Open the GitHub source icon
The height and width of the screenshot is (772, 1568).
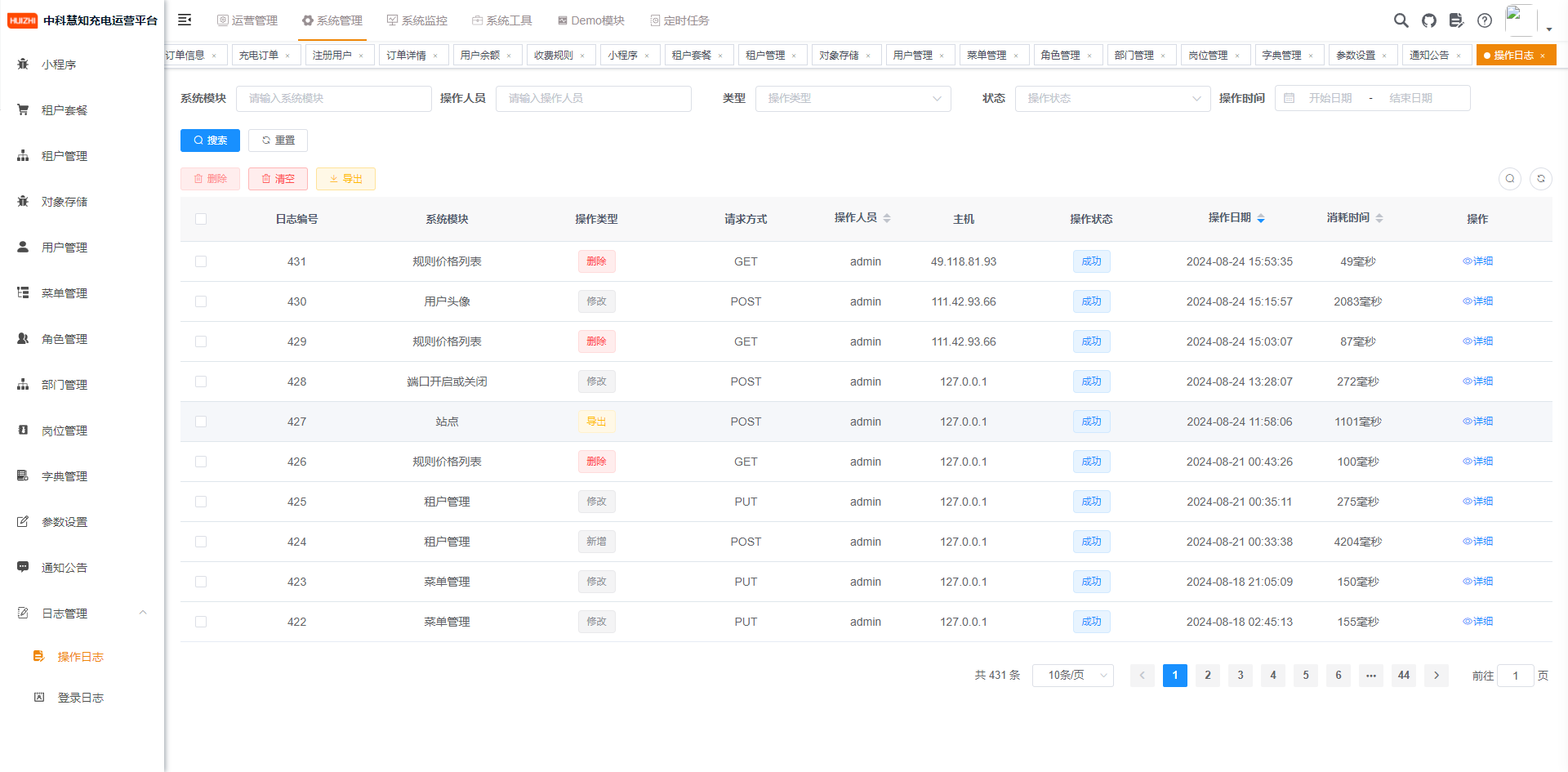tap(1429, 20)
